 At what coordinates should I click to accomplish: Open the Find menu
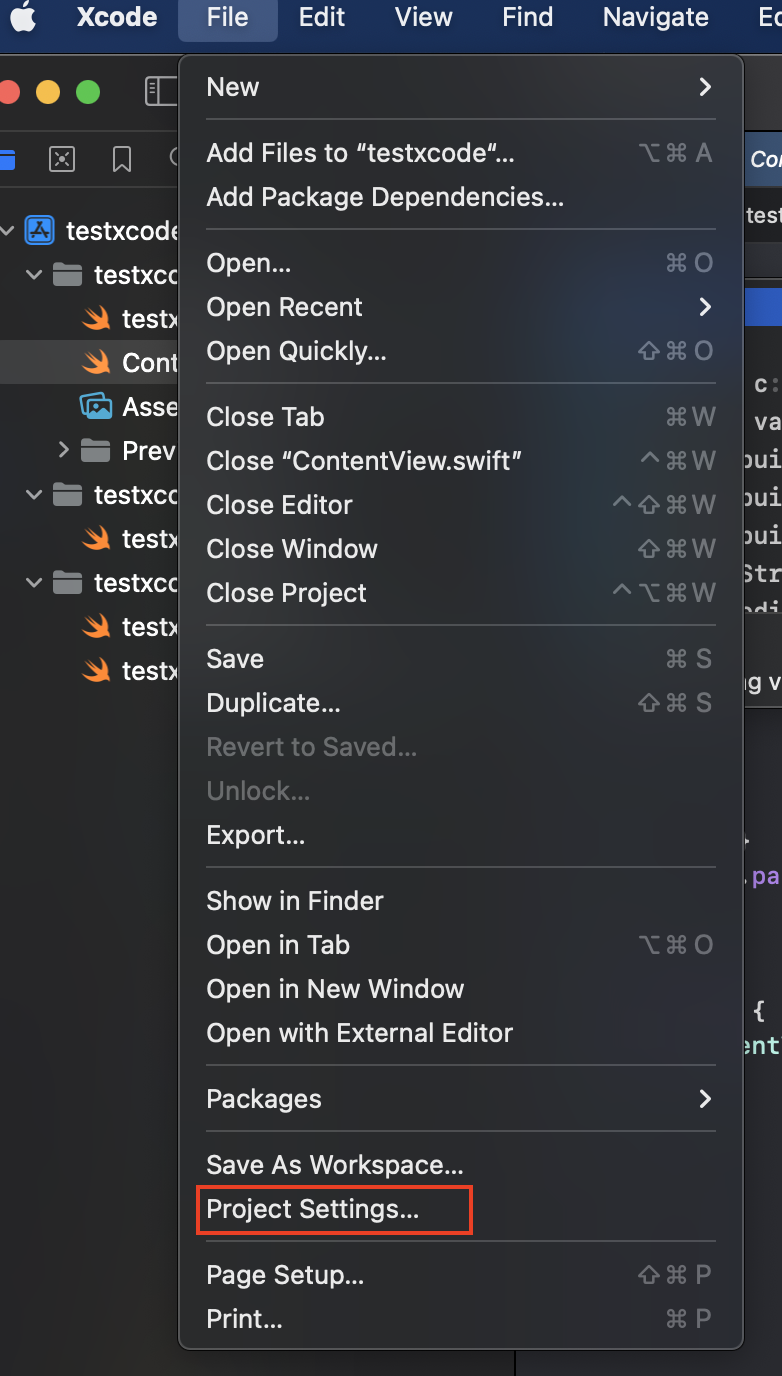[x=528, y=17]
